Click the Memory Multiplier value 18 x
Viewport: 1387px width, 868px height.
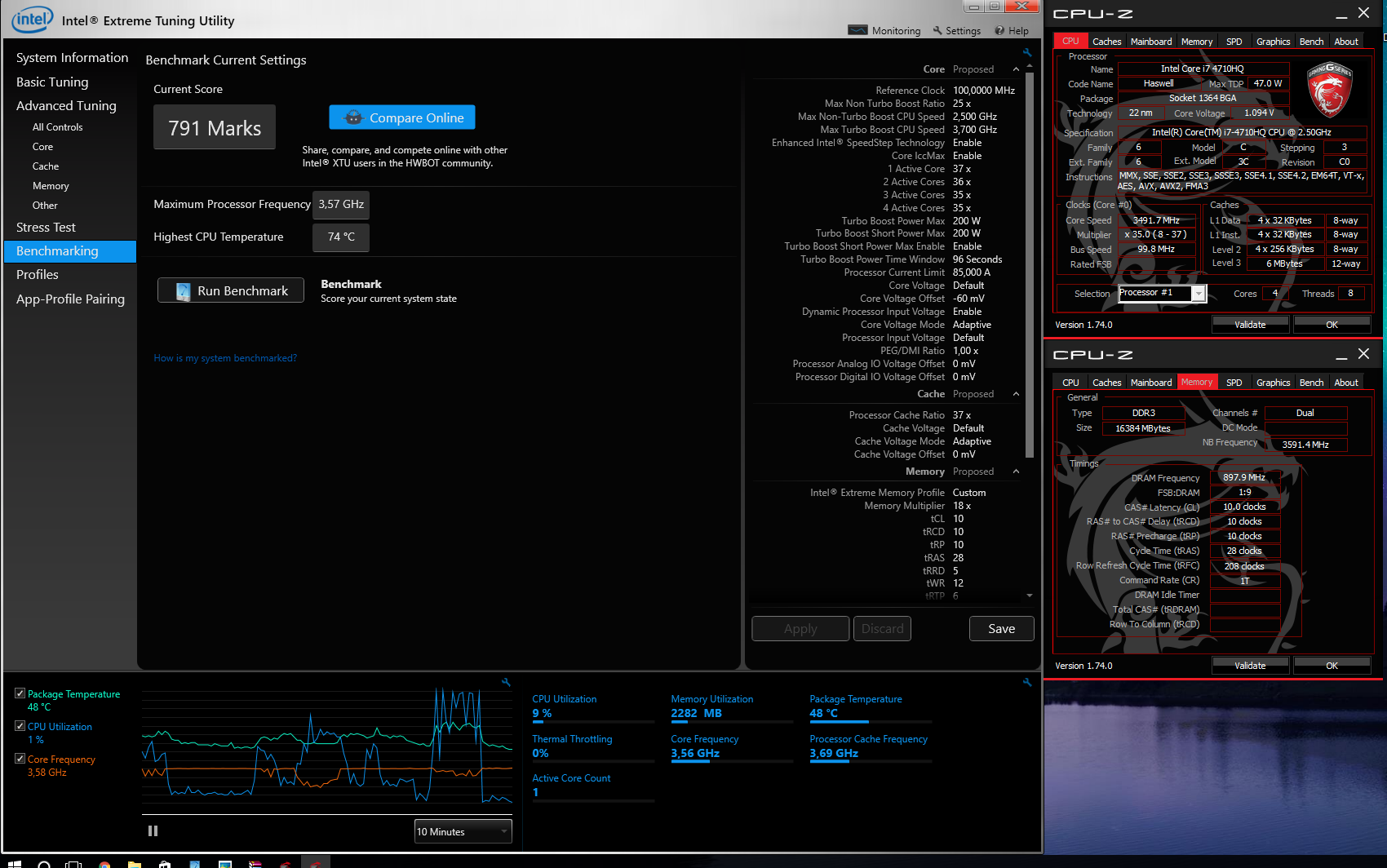pyautogui.click(x=961, y=506)
